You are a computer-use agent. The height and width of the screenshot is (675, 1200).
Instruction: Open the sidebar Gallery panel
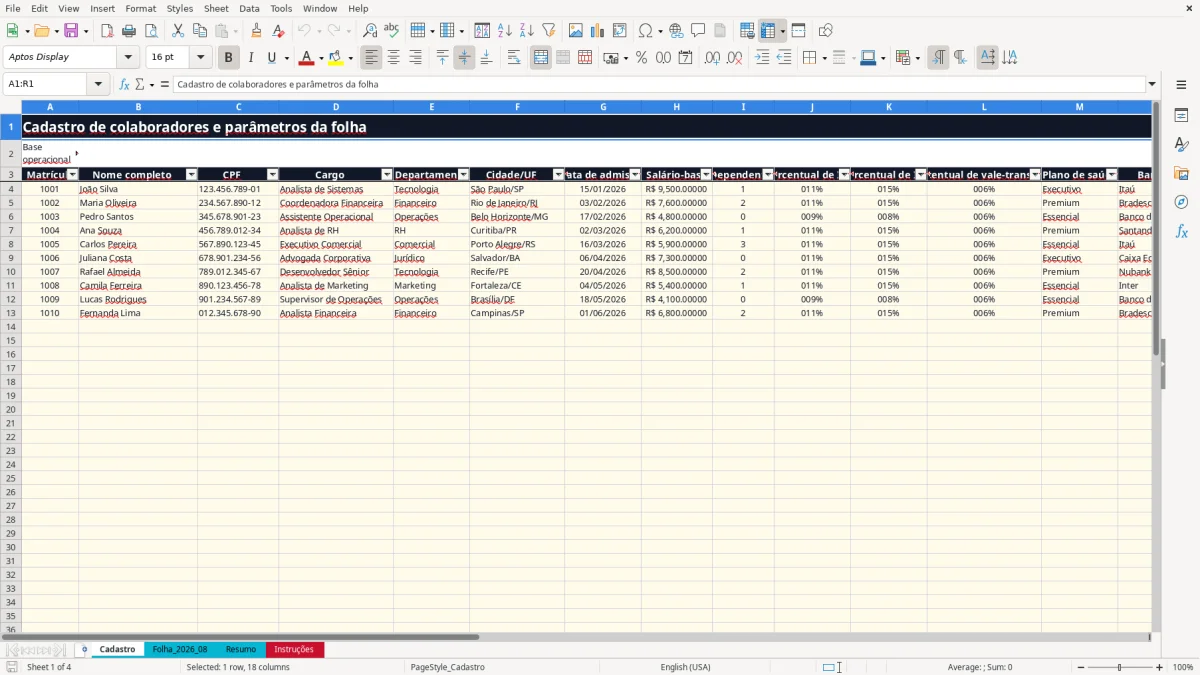(x=1181, y=173)
